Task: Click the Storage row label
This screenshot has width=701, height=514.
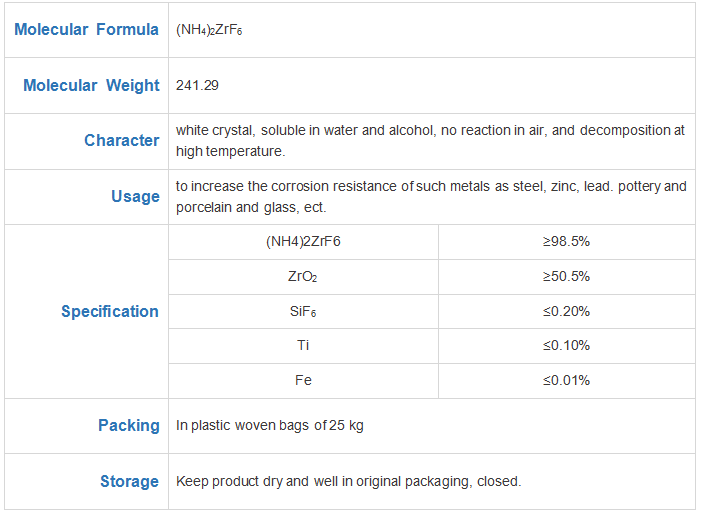Action: 129,481
